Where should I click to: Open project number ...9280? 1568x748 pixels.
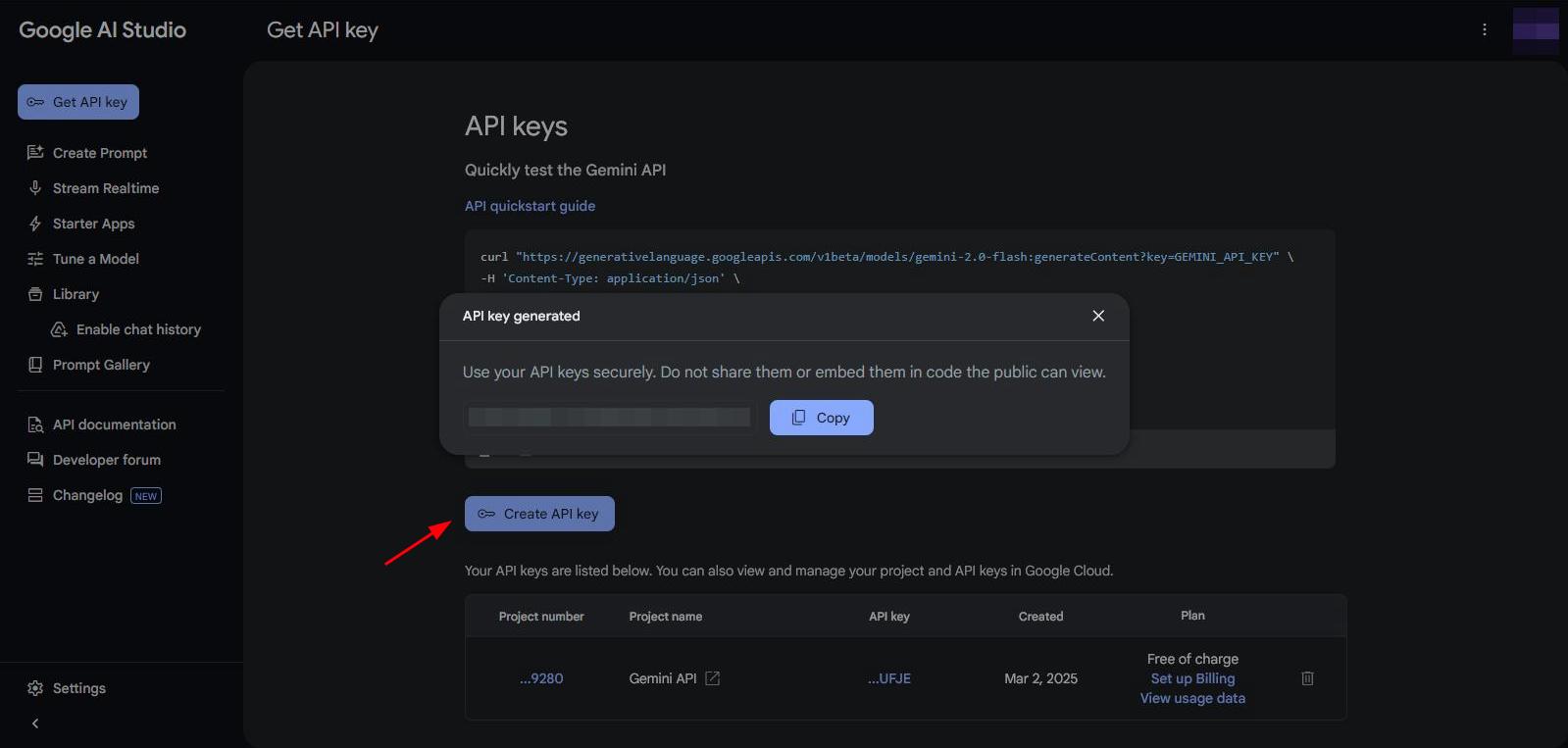(541, 678)
